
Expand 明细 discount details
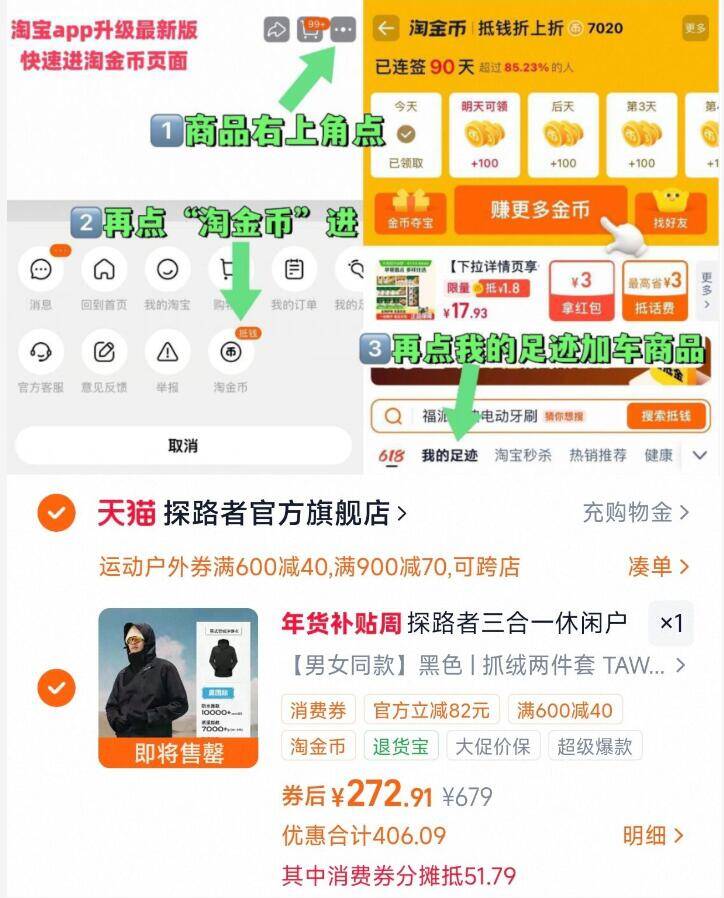coord(653,836)
